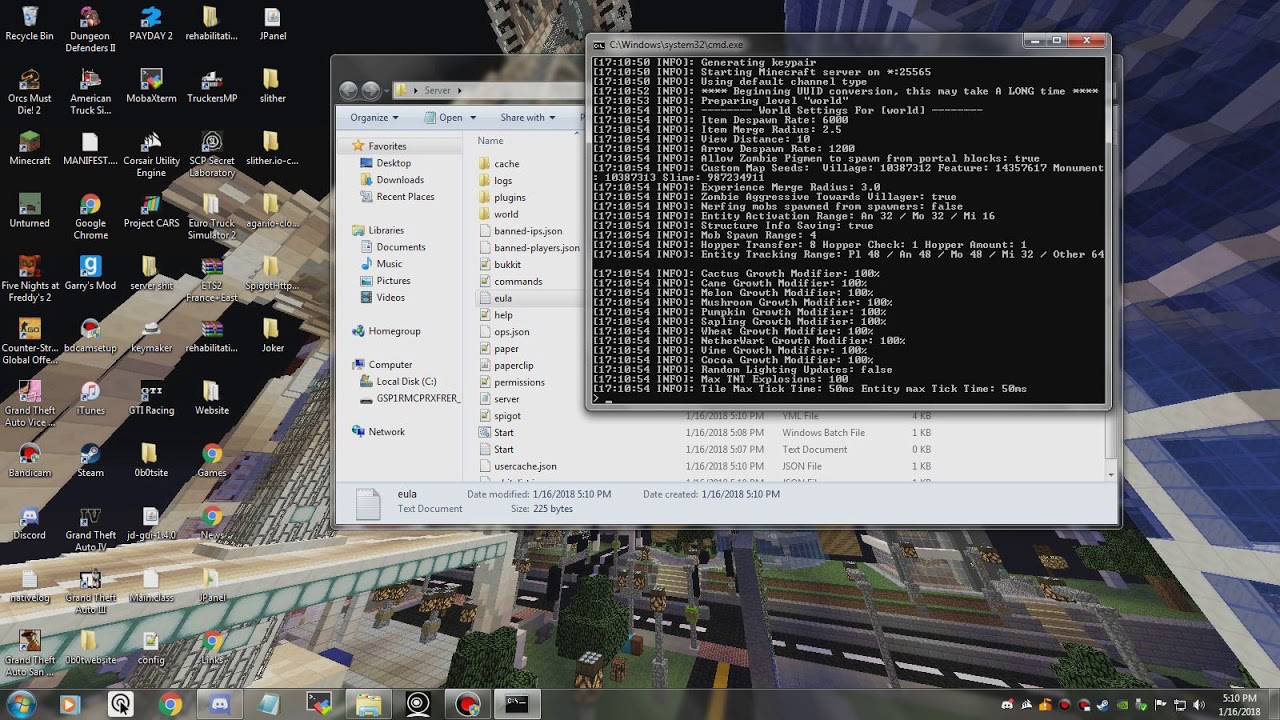The image size is (1280, 720).
Task: Open the keymaker desktop icon
Action: (x=151, y=335)
